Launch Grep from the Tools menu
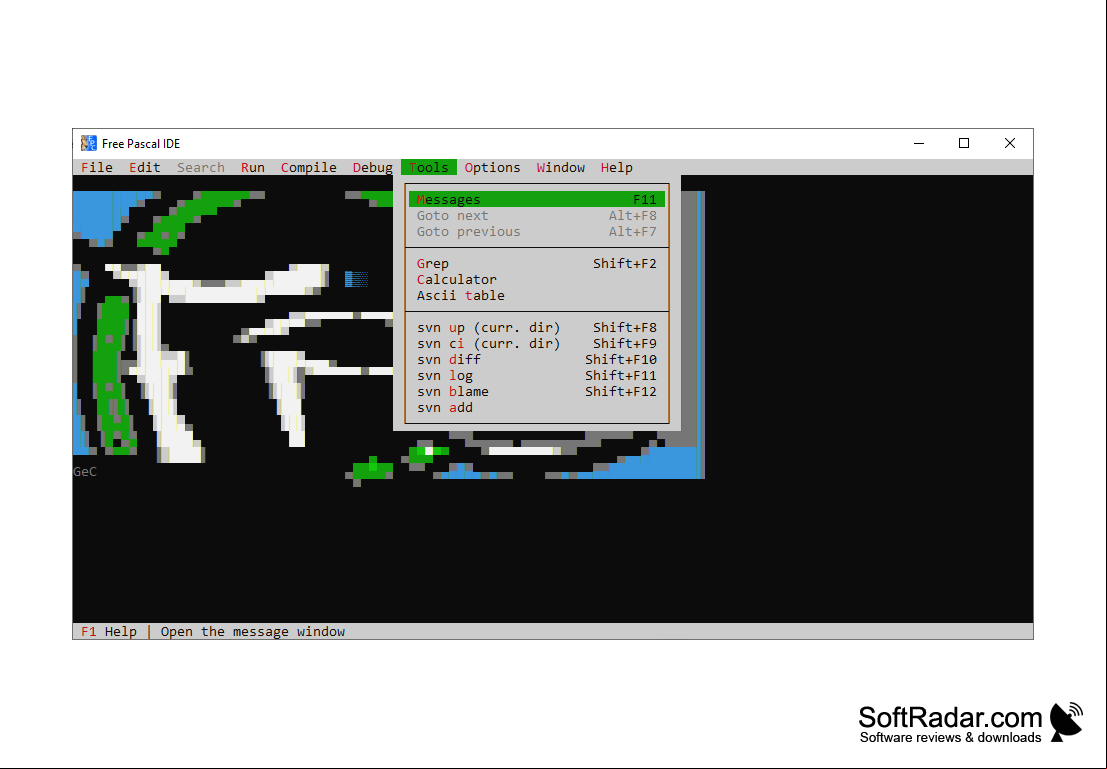This screenshot has height=769, width=1107. pyautogui.click(x=537, y=263)
